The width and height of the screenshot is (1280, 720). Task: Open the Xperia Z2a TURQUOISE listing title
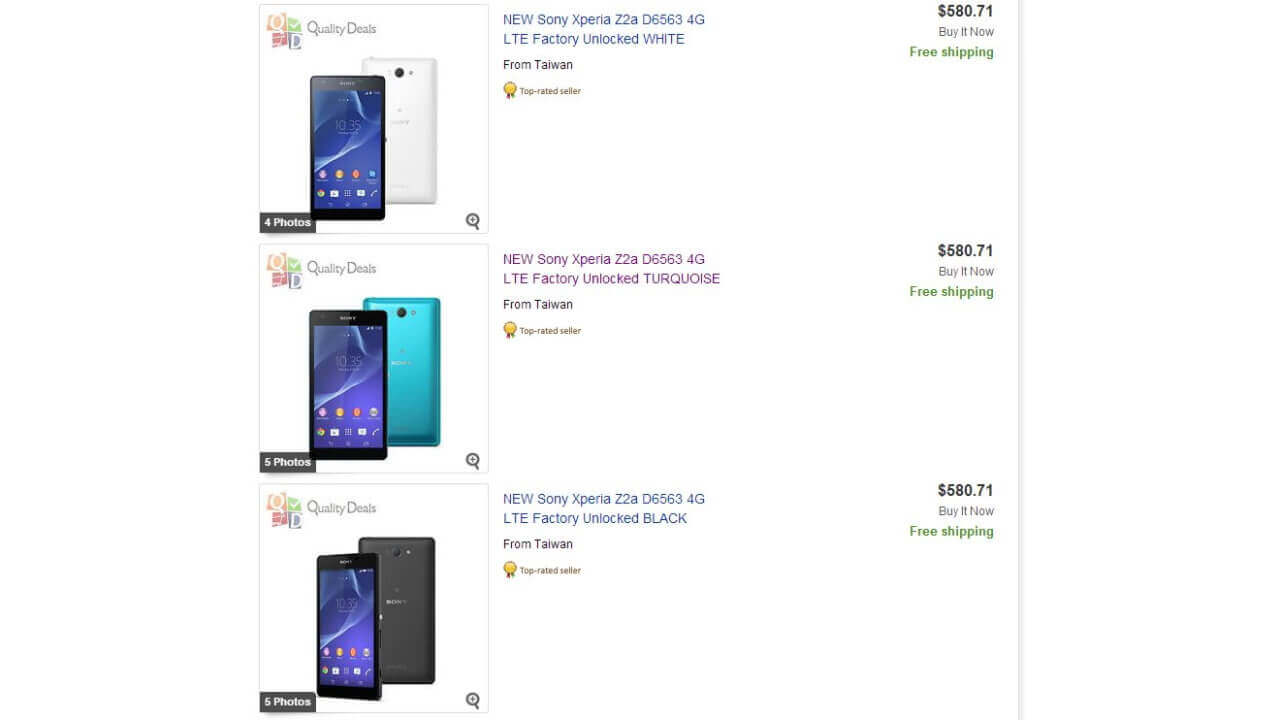pyautogui.click(x=611, y=269)
